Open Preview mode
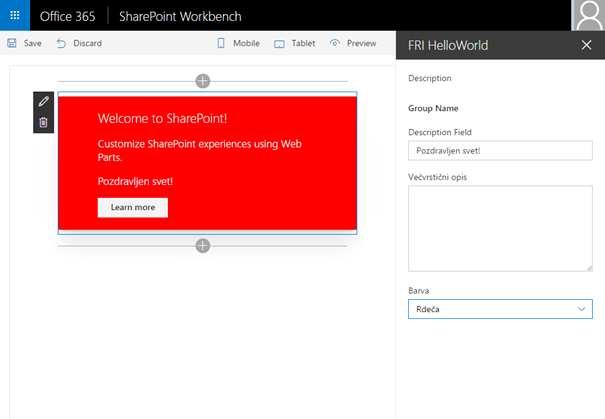Image resolution: width=605 pixels, height=419 pixels. [353, 44]
